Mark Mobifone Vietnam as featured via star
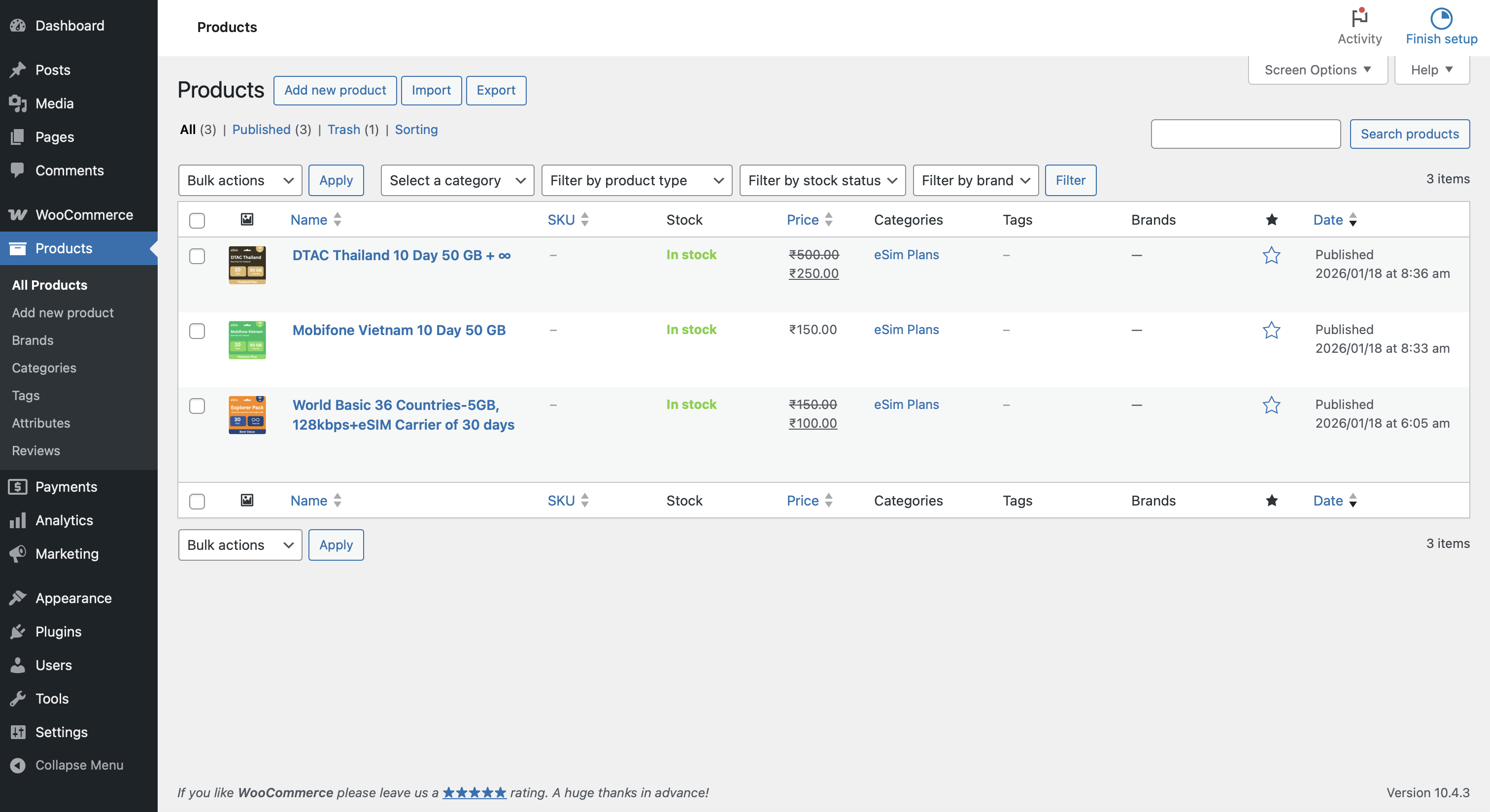Viewport: 1490px width, 812px height. tap(1271, 331)
